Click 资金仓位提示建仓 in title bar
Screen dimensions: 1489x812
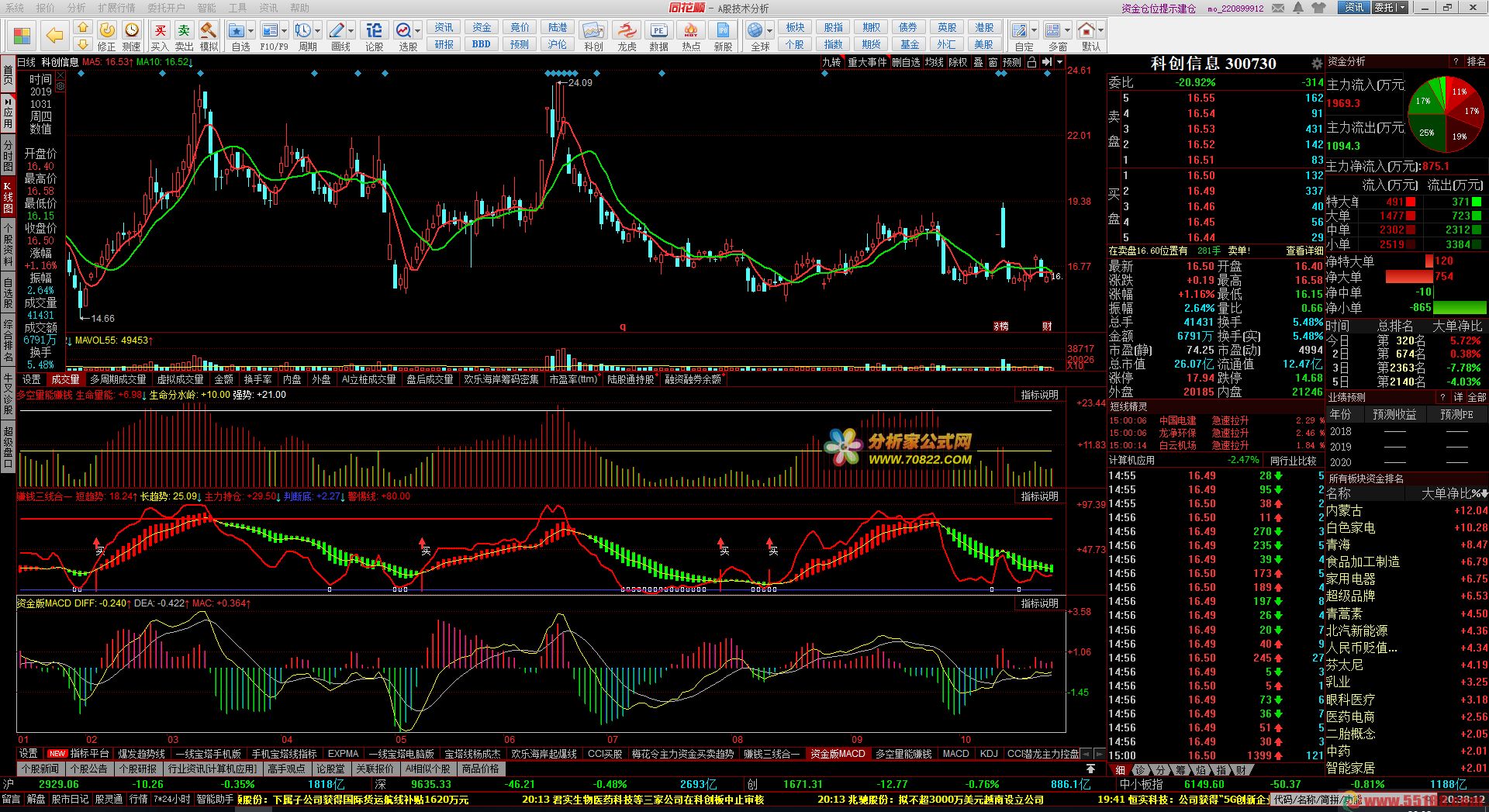coord(1159,9)
